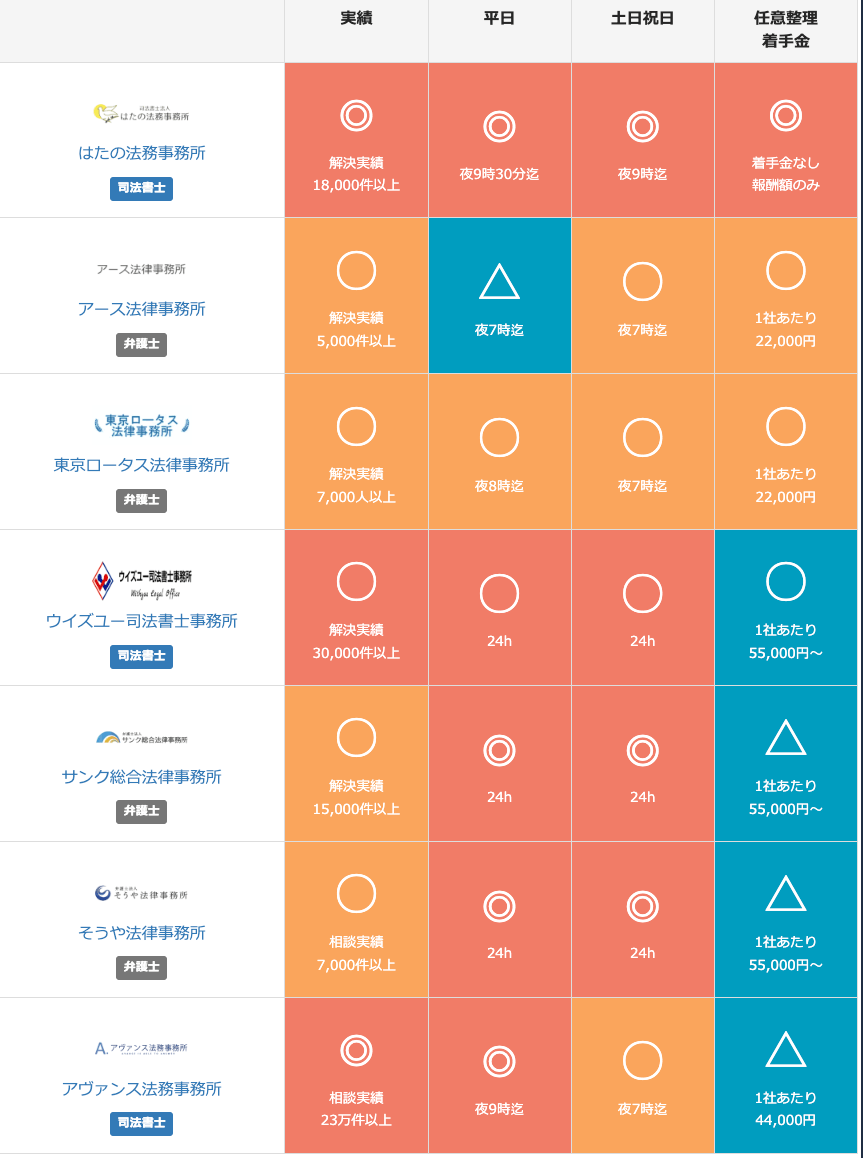
Task: Open the そうや法律事務所 text link
Action: tap(141, 933)
